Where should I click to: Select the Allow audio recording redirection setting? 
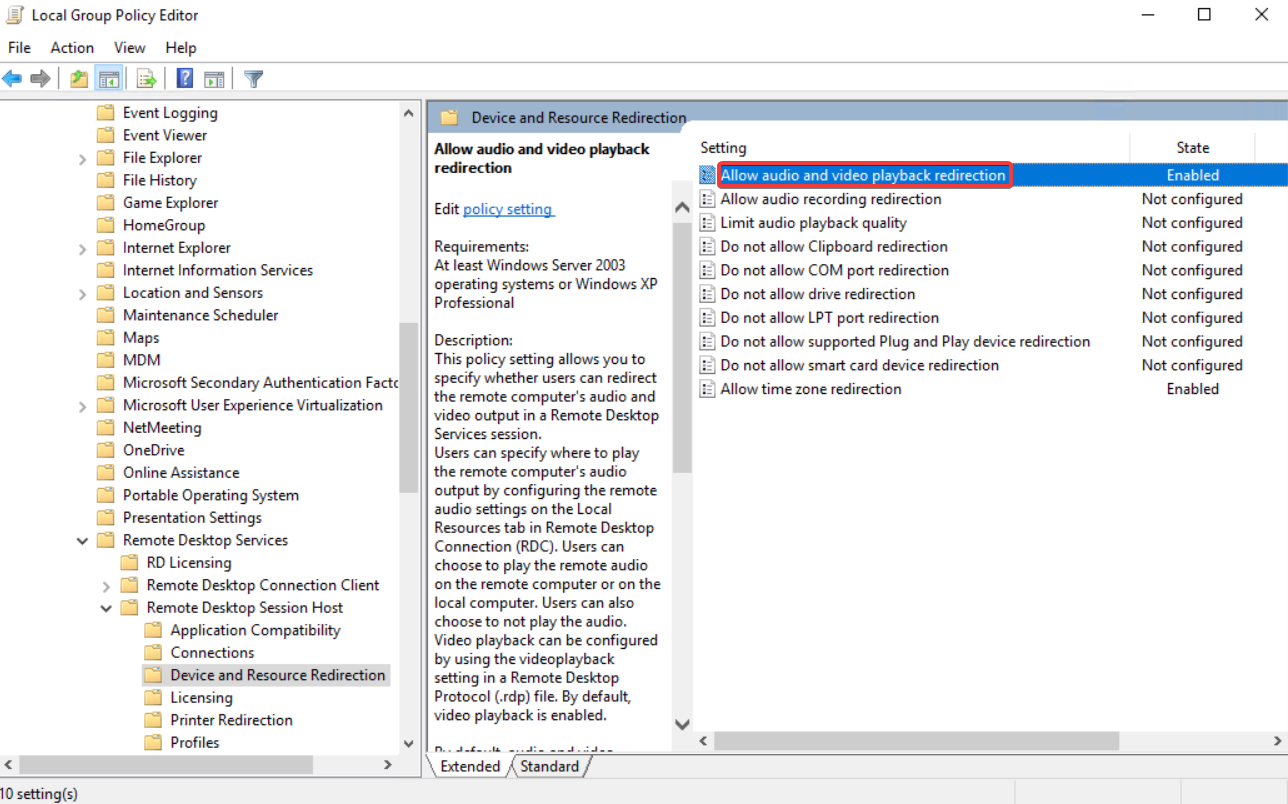click(830, 198)
